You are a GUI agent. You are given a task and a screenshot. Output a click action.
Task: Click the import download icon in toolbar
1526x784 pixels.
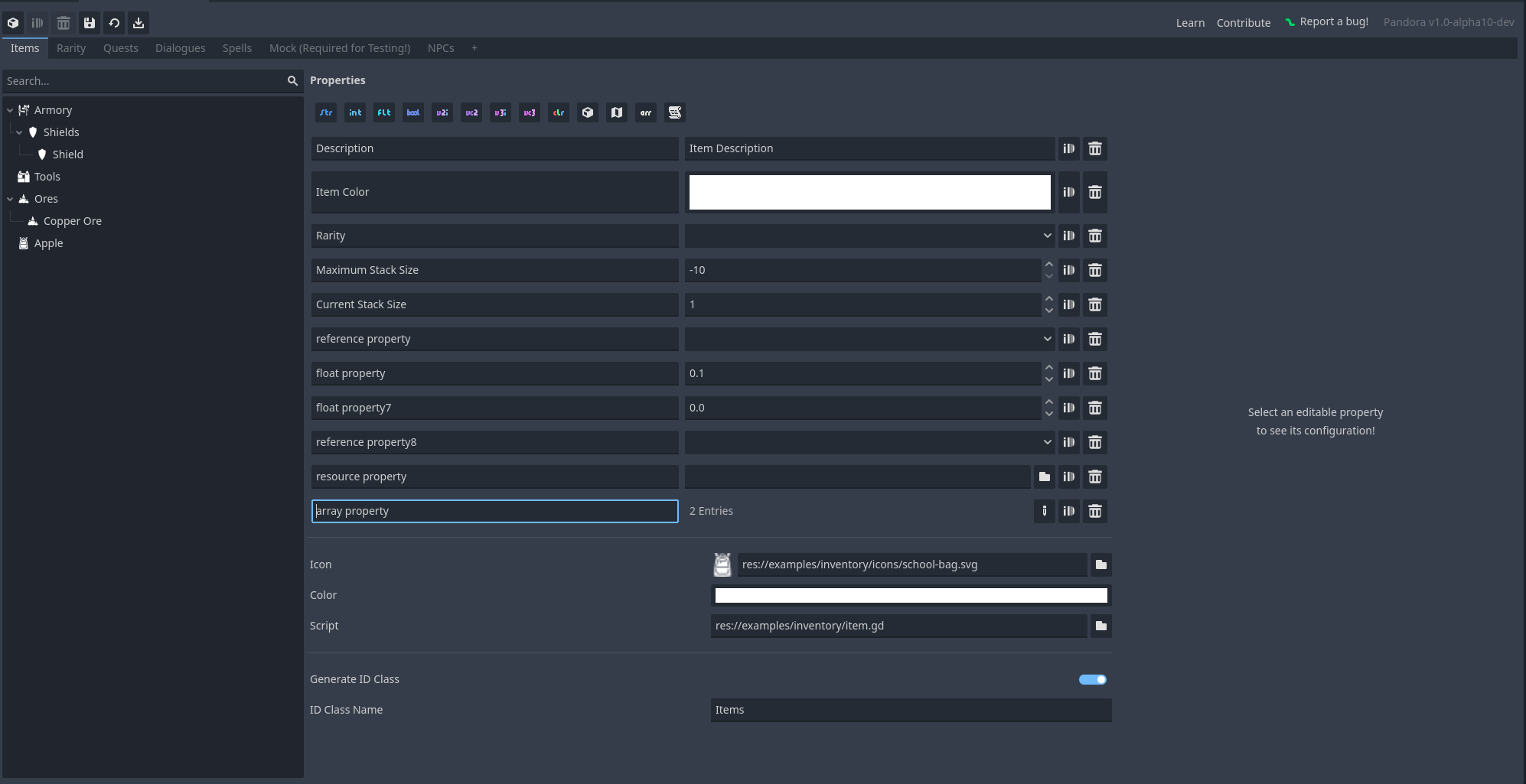(139, 23)
